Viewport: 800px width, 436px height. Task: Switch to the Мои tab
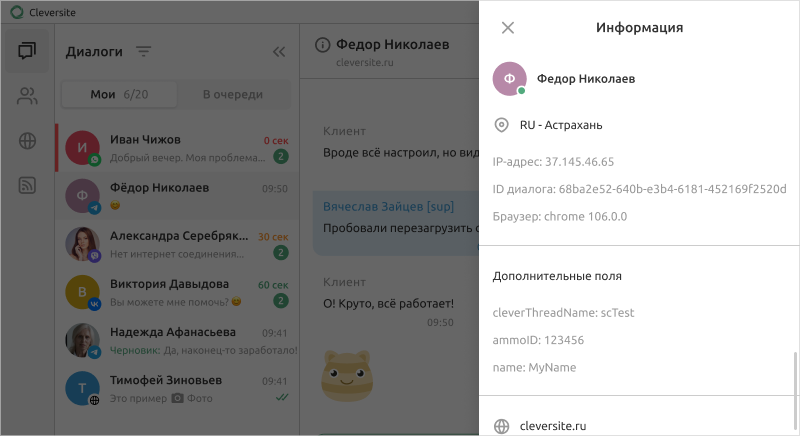point(119,95)
